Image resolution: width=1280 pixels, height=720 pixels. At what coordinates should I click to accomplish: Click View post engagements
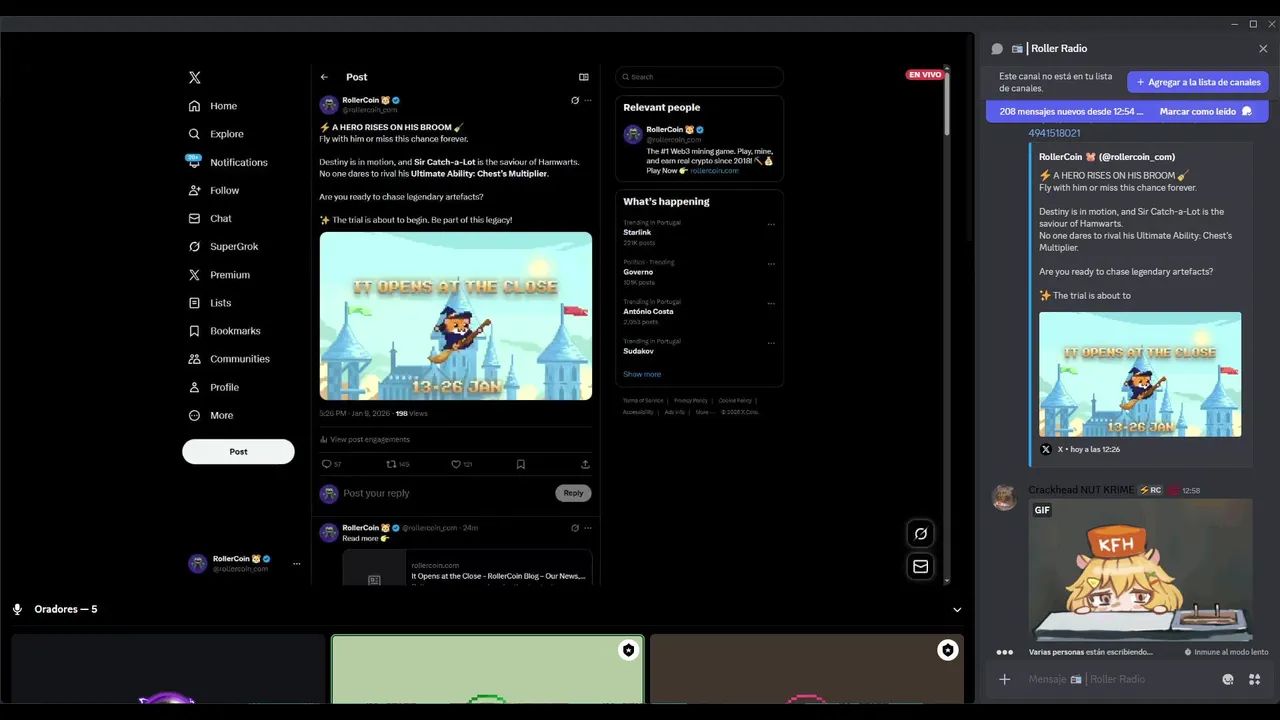[365, 439]
